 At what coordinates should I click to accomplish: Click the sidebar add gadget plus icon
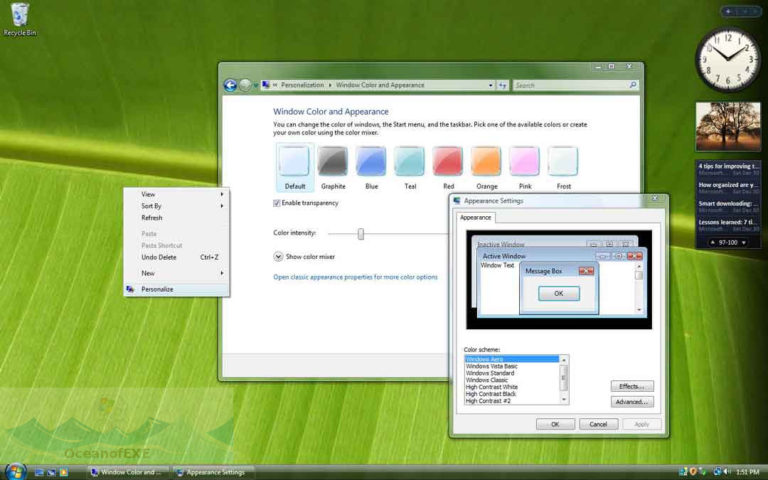pos(728,11)
